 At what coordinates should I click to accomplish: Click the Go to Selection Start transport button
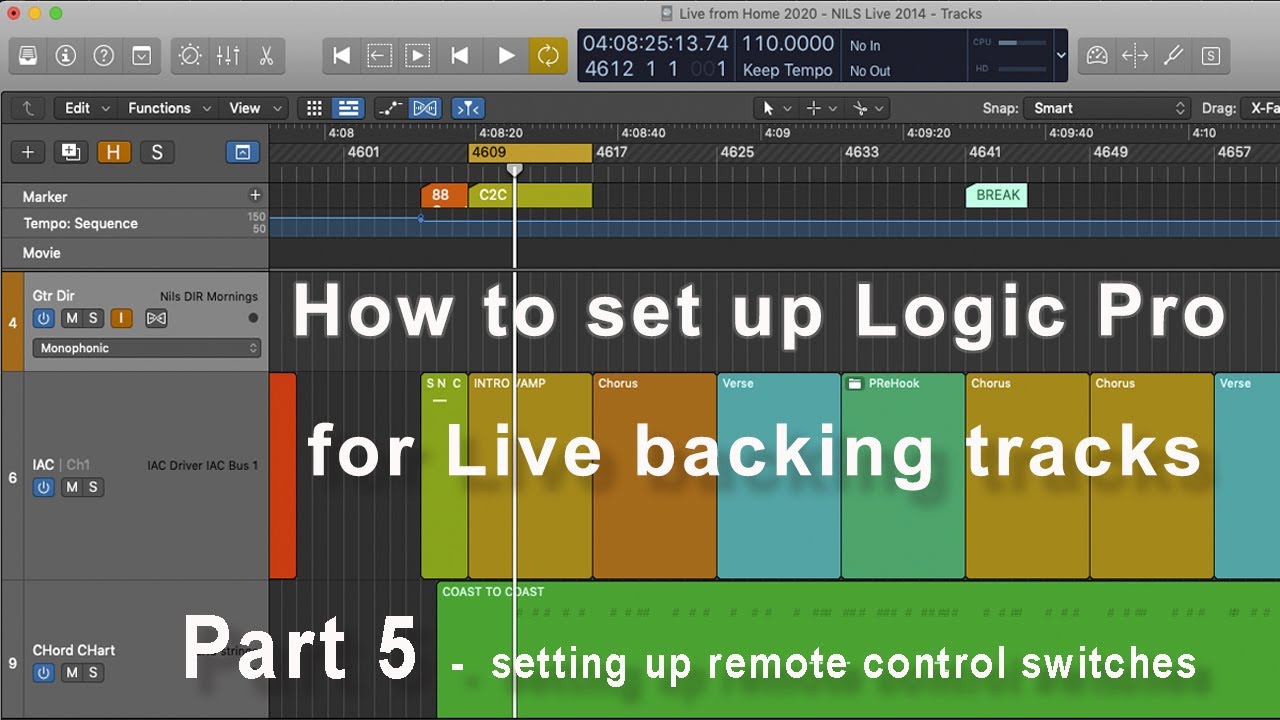pos(380,56)
